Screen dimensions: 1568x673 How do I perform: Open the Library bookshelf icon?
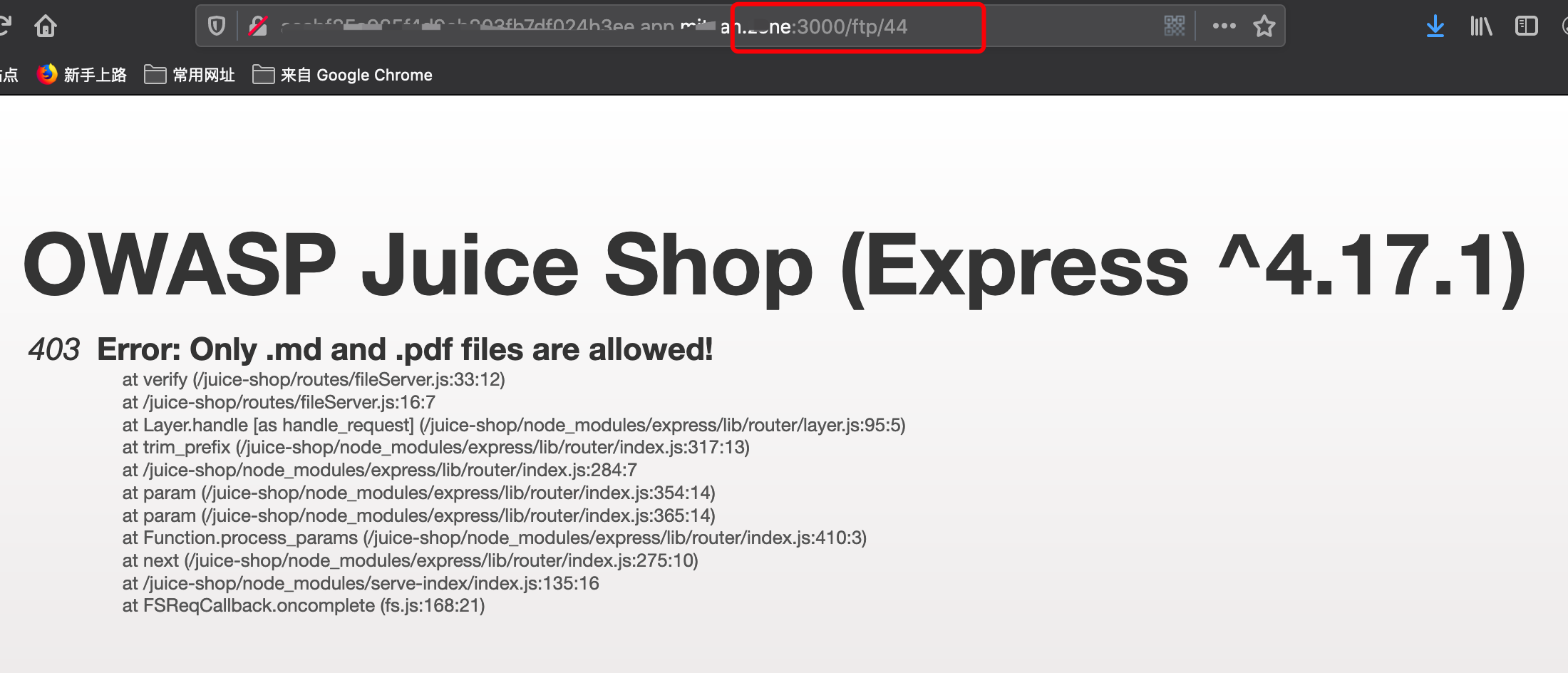[1481, 26]
